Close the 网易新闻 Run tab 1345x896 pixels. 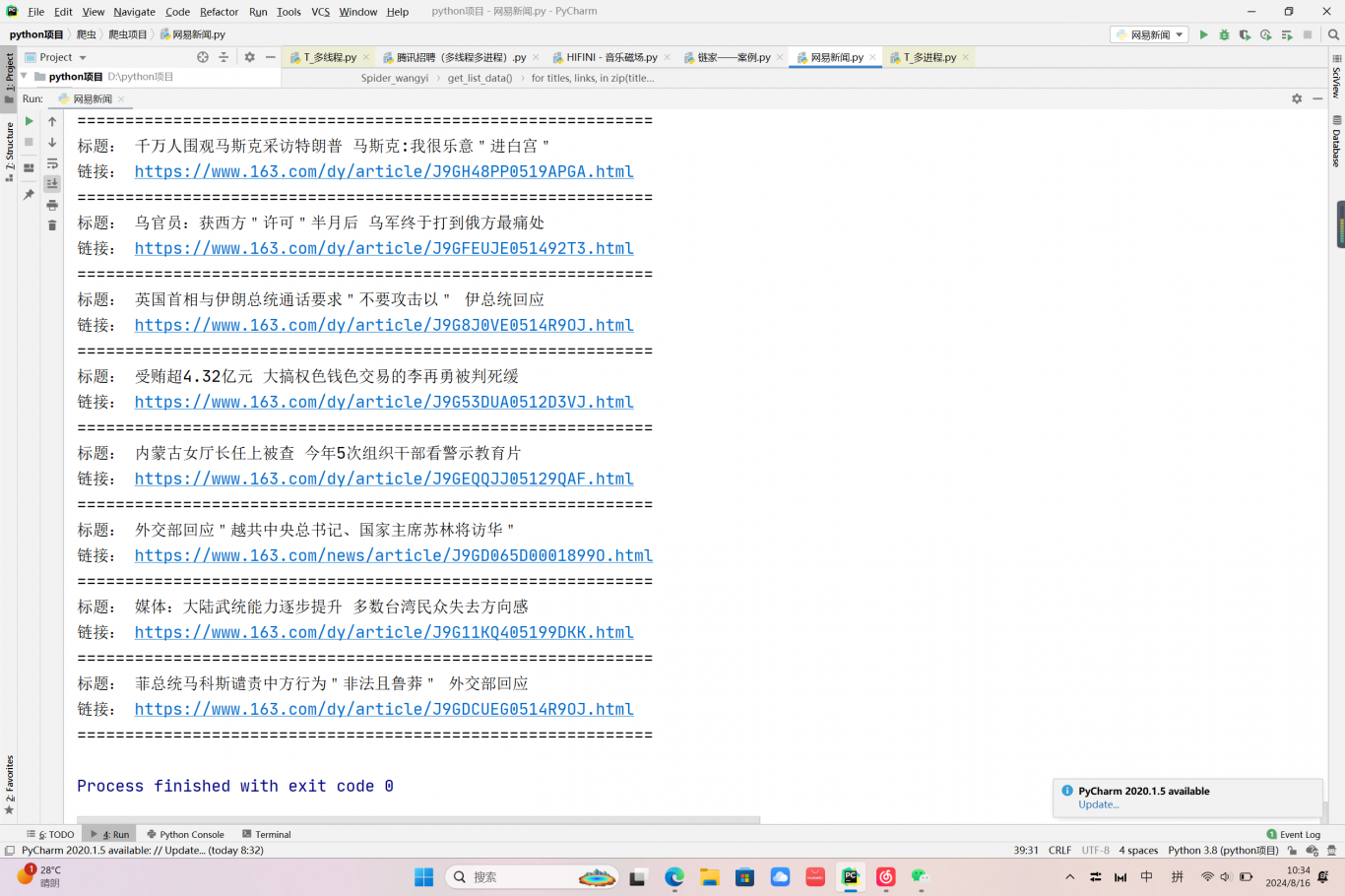[121, 98]
